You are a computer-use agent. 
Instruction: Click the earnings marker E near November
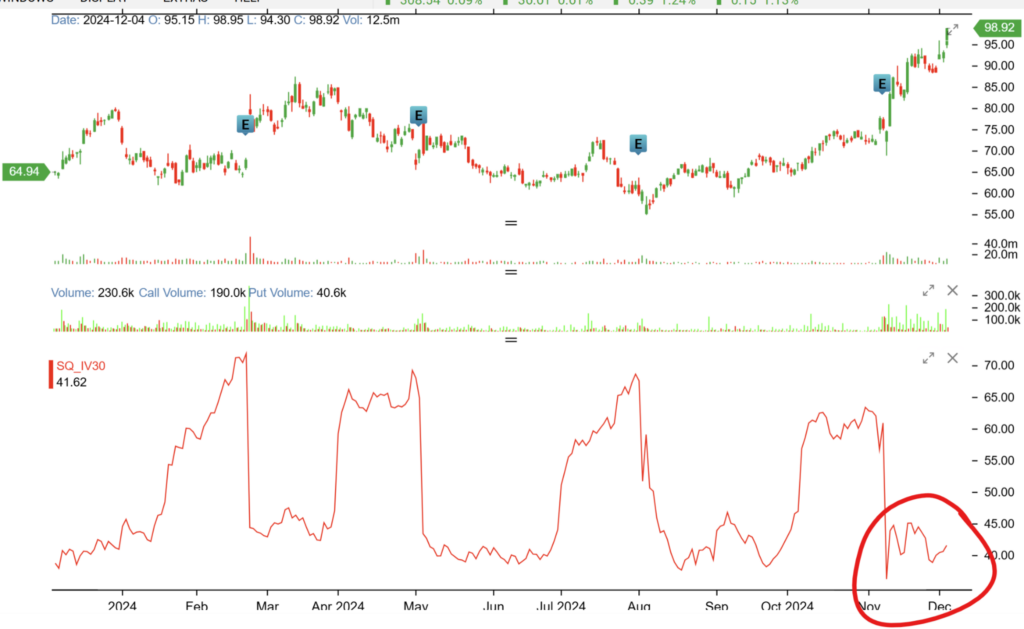click(x=882, y=84)
